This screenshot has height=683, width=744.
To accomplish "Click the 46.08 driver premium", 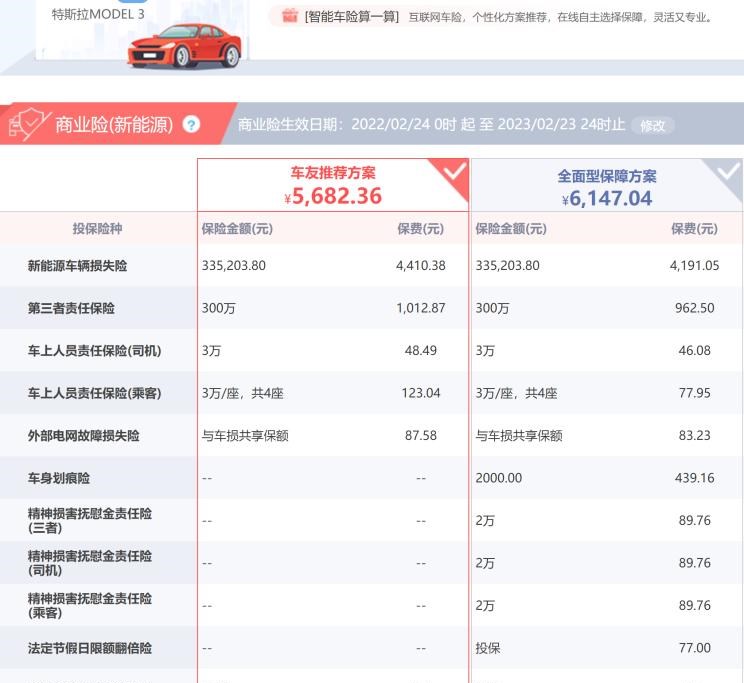I will click(x=695, y=351).
